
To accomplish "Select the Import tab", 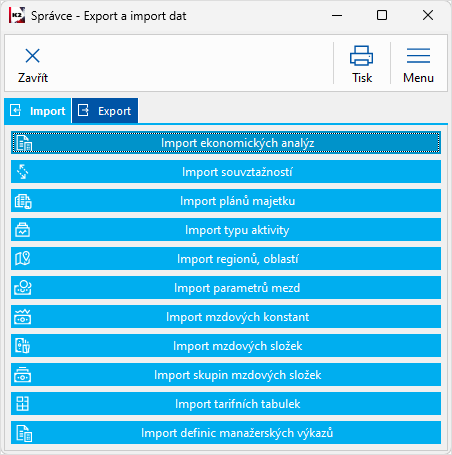I will (38, 111).
